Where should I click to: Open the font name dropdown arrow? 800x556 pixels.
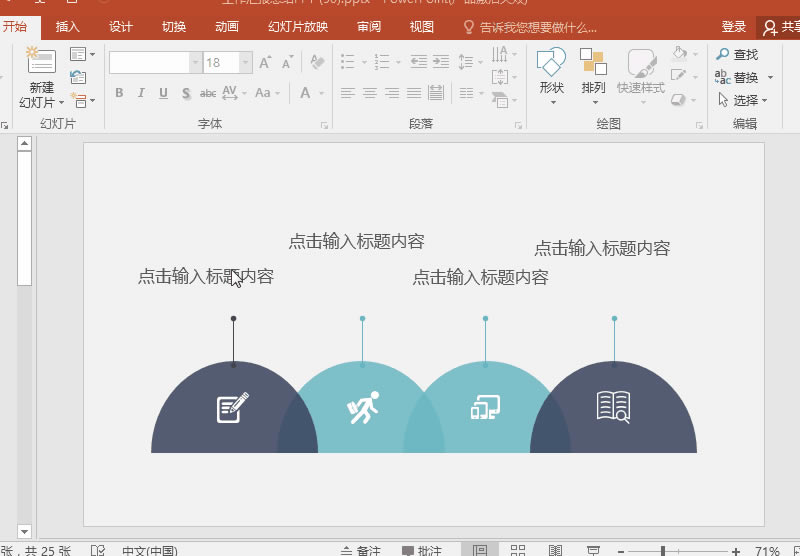[x=195, y=63]
